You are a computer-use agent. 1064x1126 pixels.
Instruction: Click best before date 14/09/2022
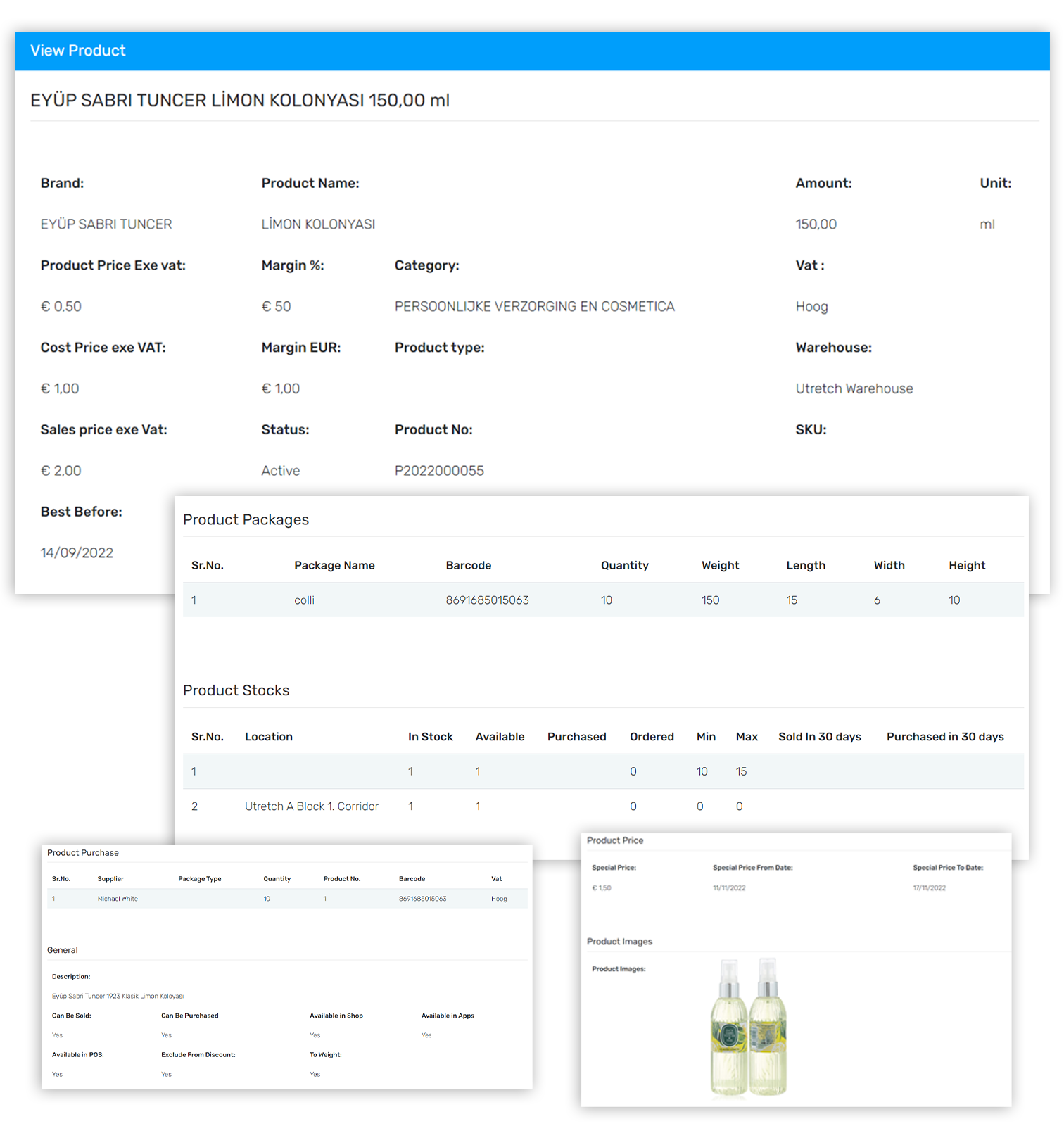tap(77, 553)
